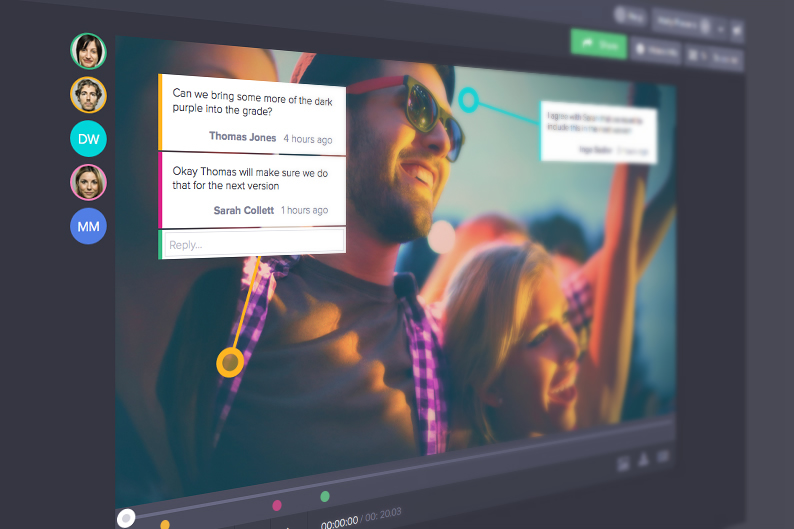Jump to the green timeline comment marker
794x529 pixels.
pos(325,497)
